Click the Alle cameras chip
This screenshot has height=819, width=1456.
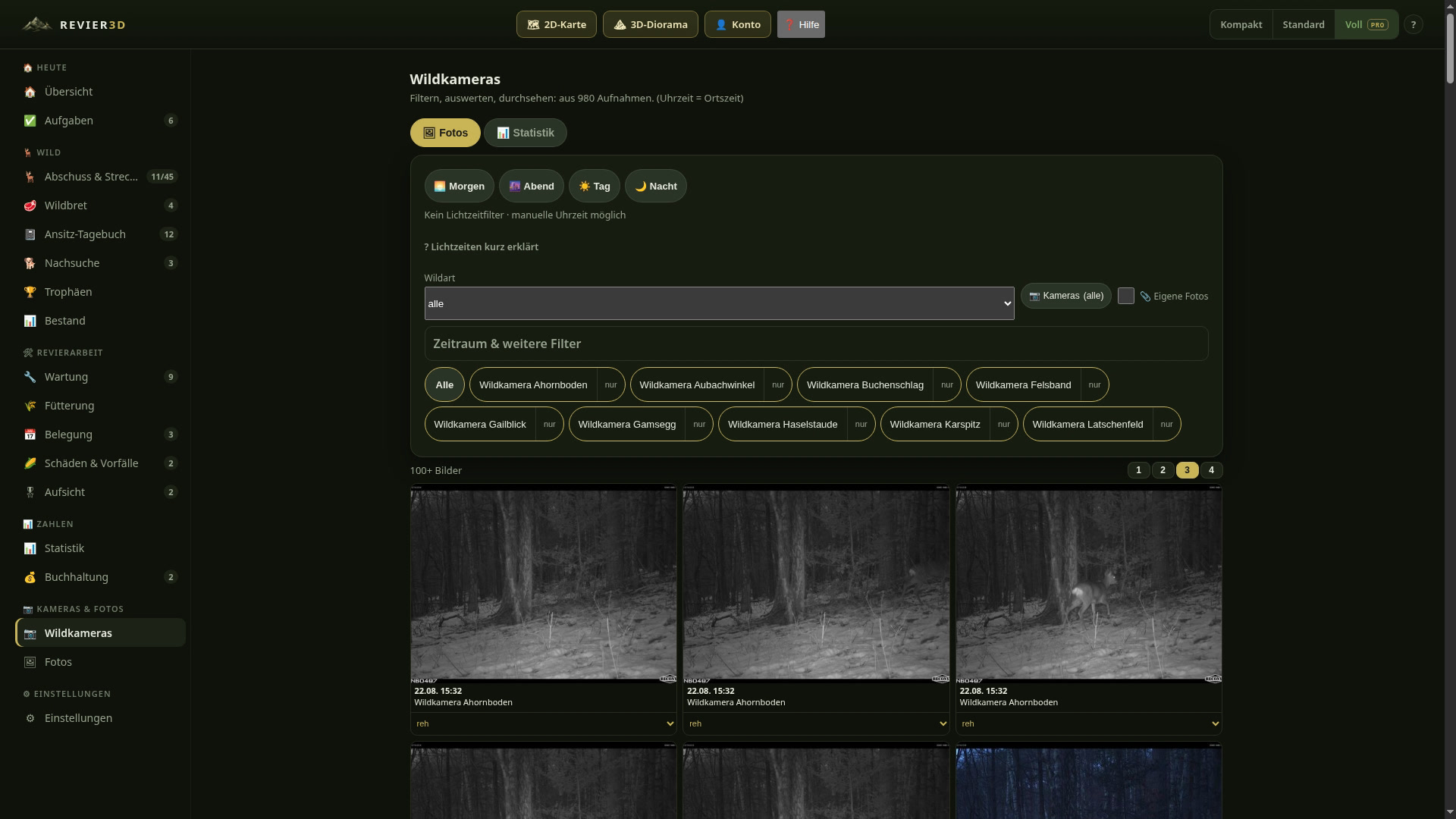(444, 384)
